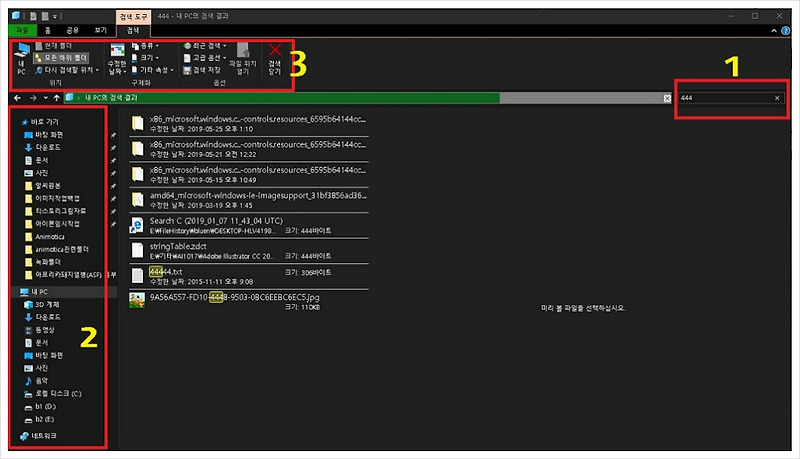Stop search with address bar X button

click(x=667, y=98)
